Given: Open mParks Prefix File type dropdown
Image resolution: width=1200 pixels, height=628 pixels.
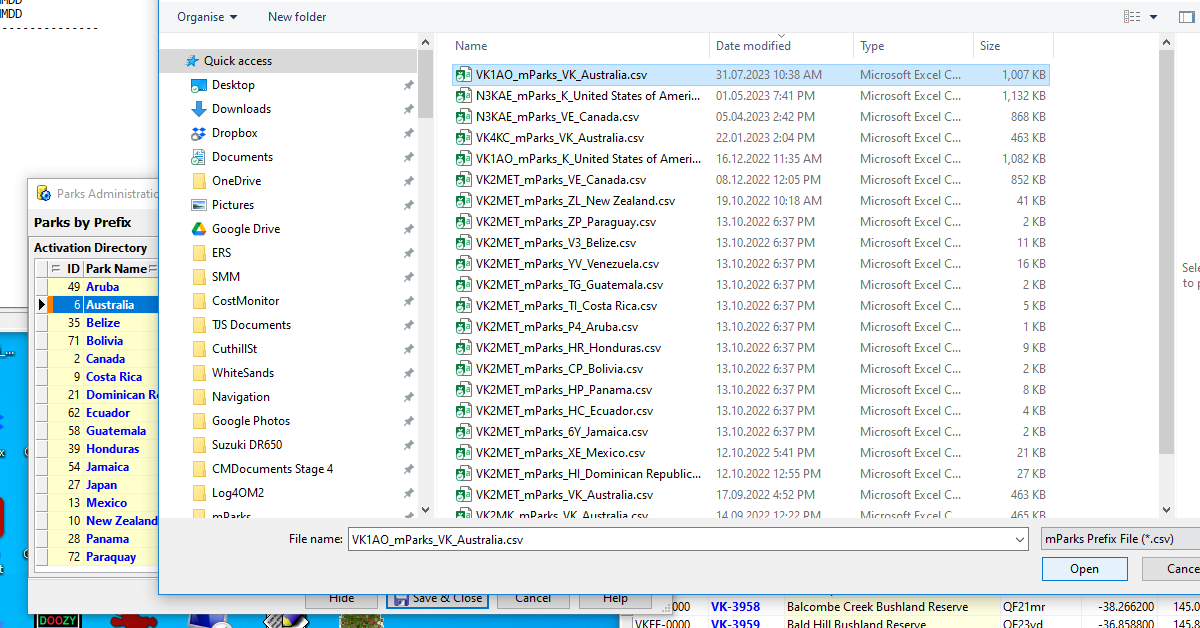Looking at the screenshot, I should pos(1120,539).
